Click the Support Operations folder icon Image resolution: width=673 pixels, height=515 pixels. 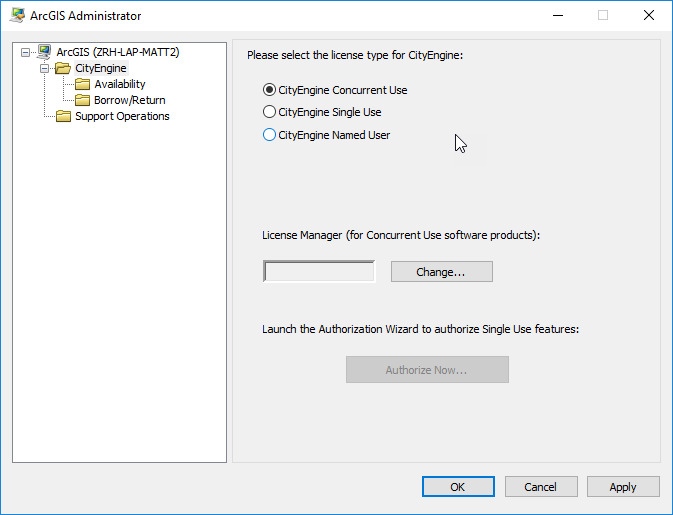click(x=63, y=116)
